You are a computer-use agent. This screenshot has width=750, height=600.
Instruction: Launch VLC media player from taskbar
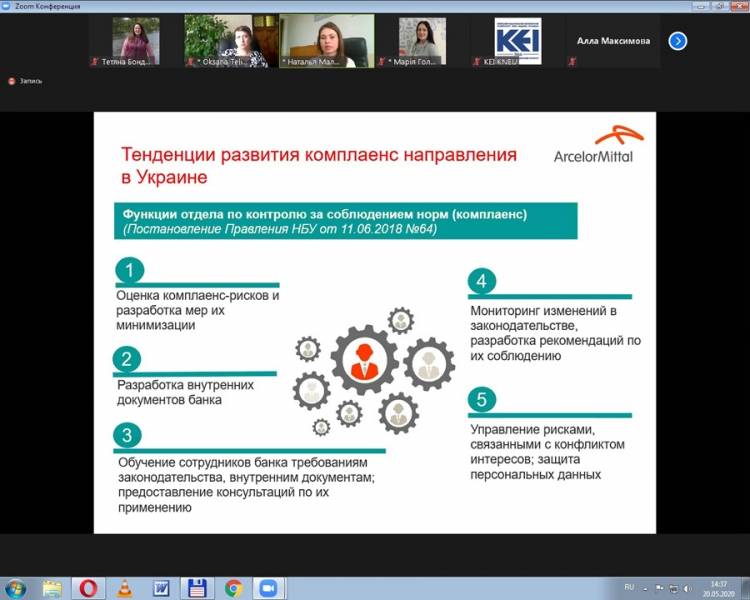124,587
